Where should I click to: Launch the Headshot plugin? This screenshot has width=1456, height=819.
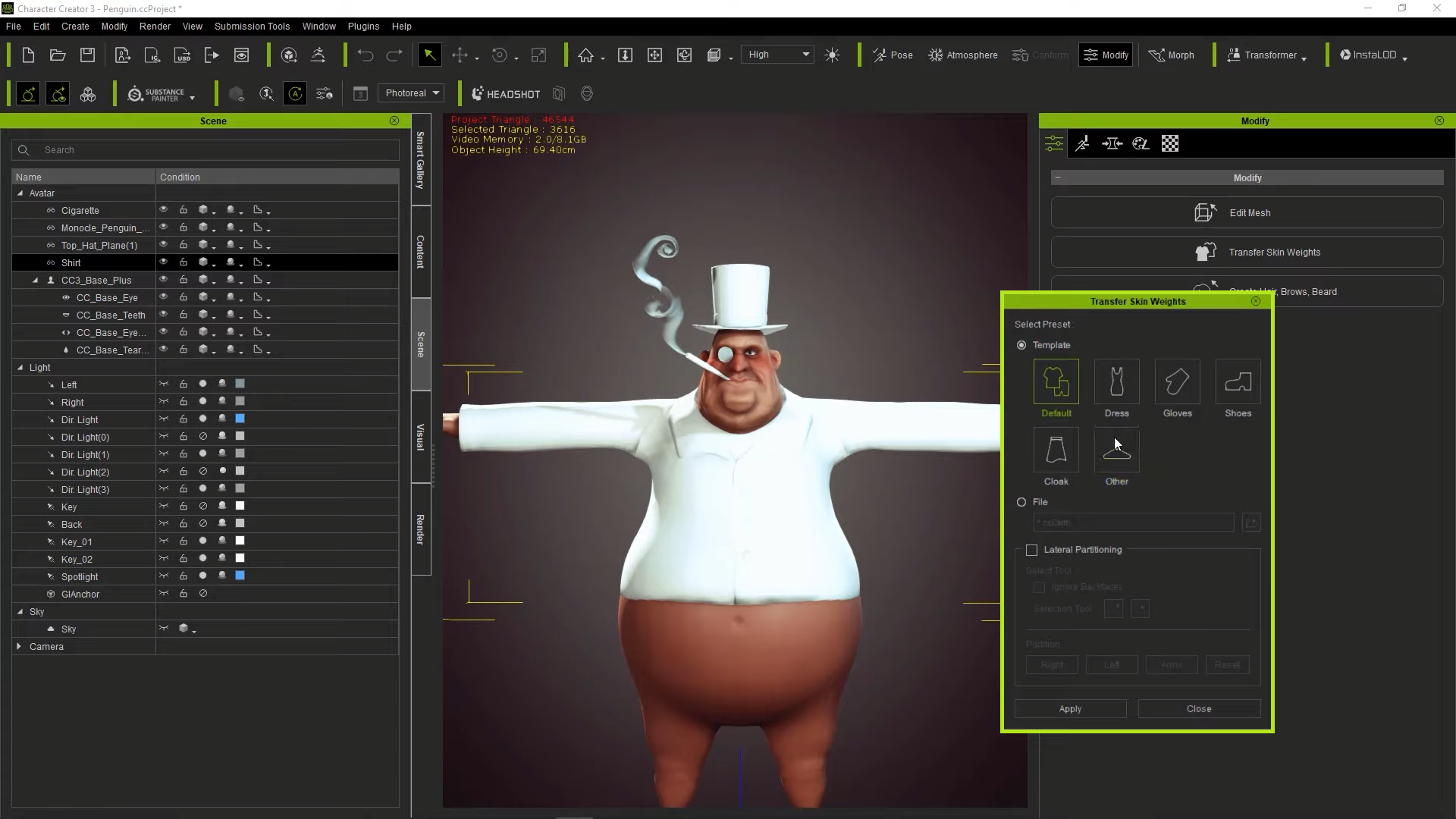pos(506,94)
